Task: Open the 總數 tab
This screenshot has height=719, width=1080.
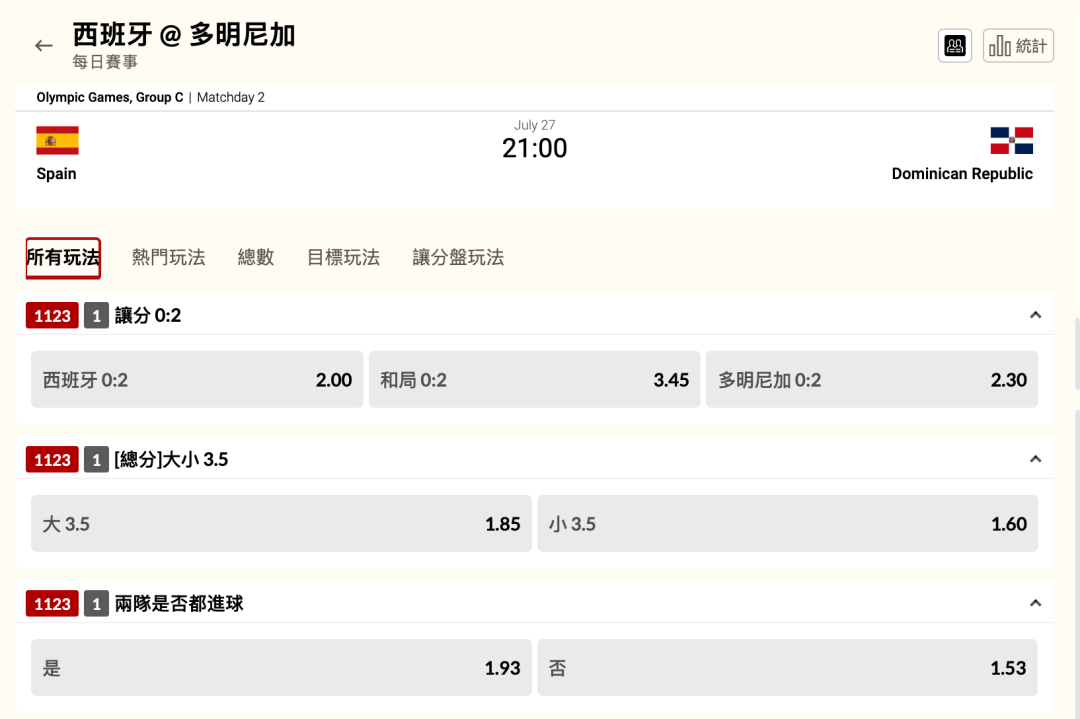Action: click(x=256, y=258)
